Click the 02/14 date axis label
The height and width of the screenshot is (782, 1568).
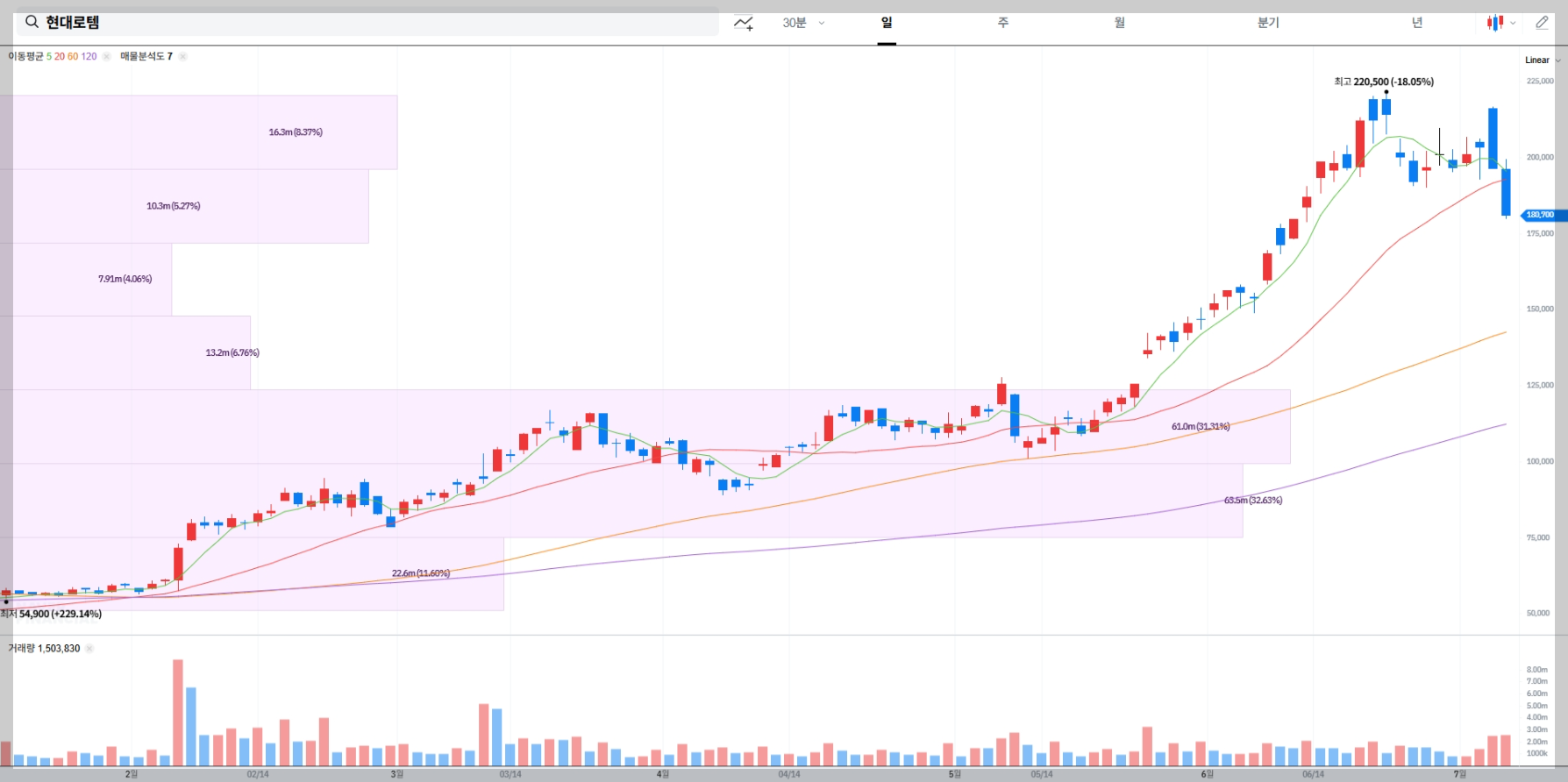coord(258,774)
